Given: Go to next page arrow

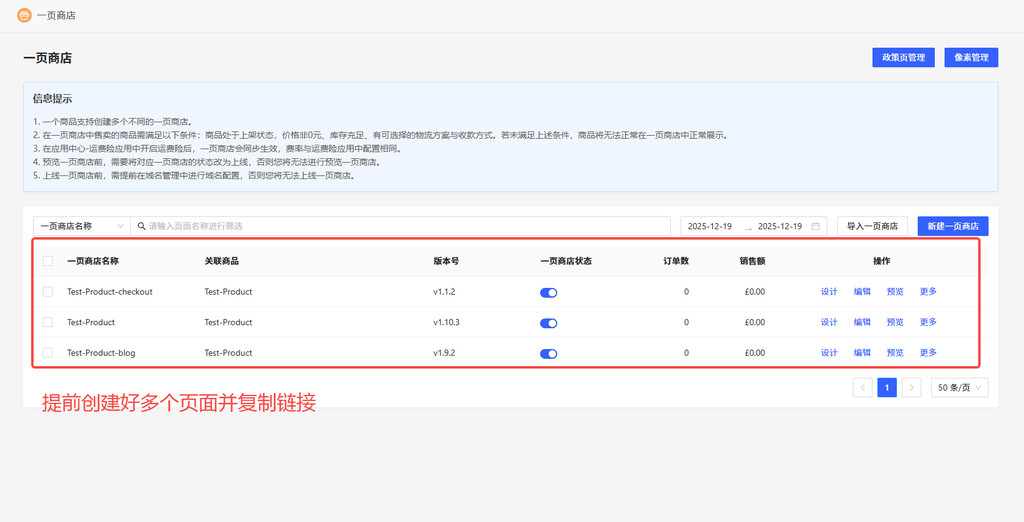Looking at the screenshot, I should [x=911, y=388].
